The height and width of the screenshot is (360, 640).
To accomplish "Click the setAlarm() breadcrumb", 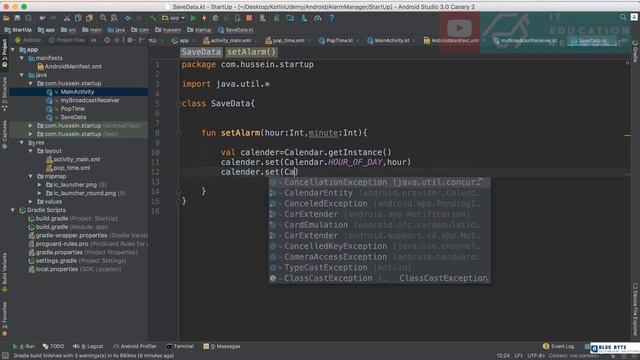I will tap(251, 52).
